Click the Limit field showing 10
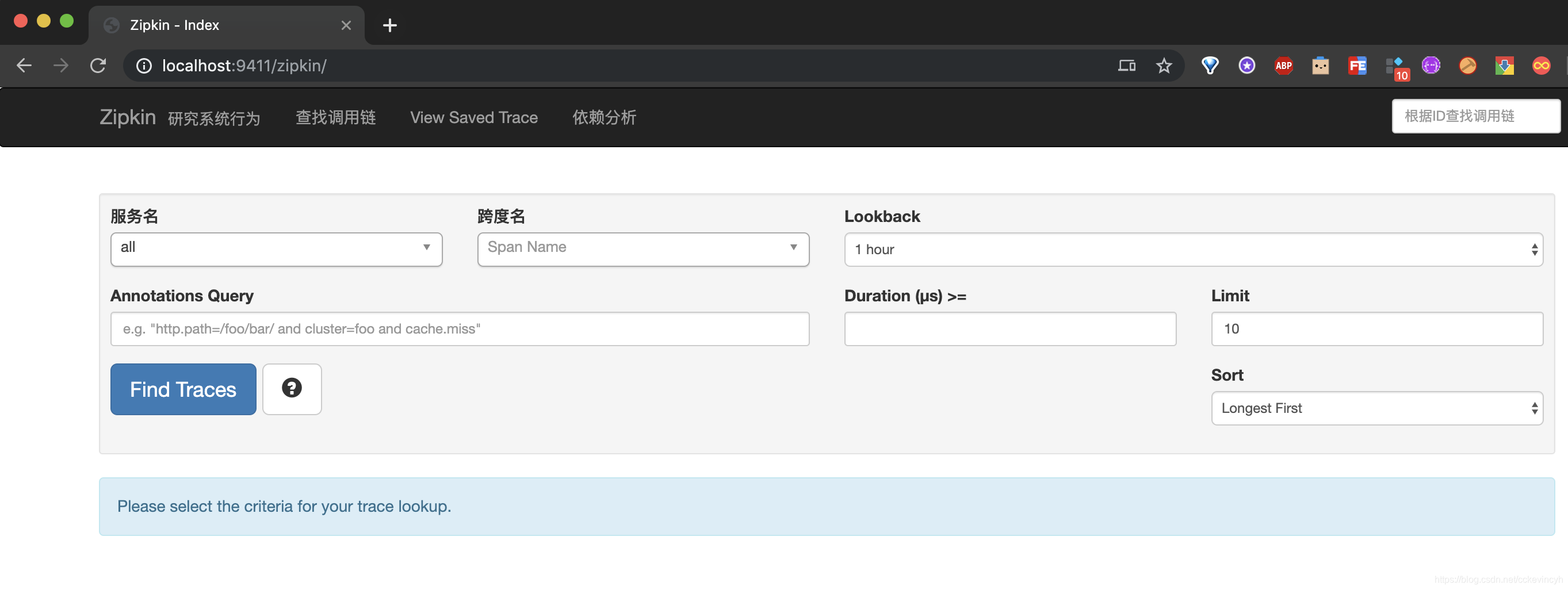 [1377, 329]
